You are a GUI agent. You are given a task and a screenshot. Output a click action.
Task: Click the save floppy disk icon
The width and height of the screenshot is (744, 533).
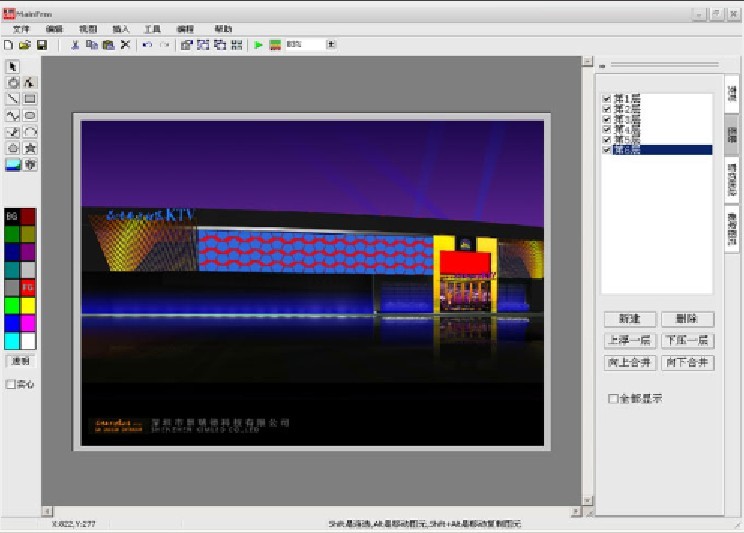(42, 45)
